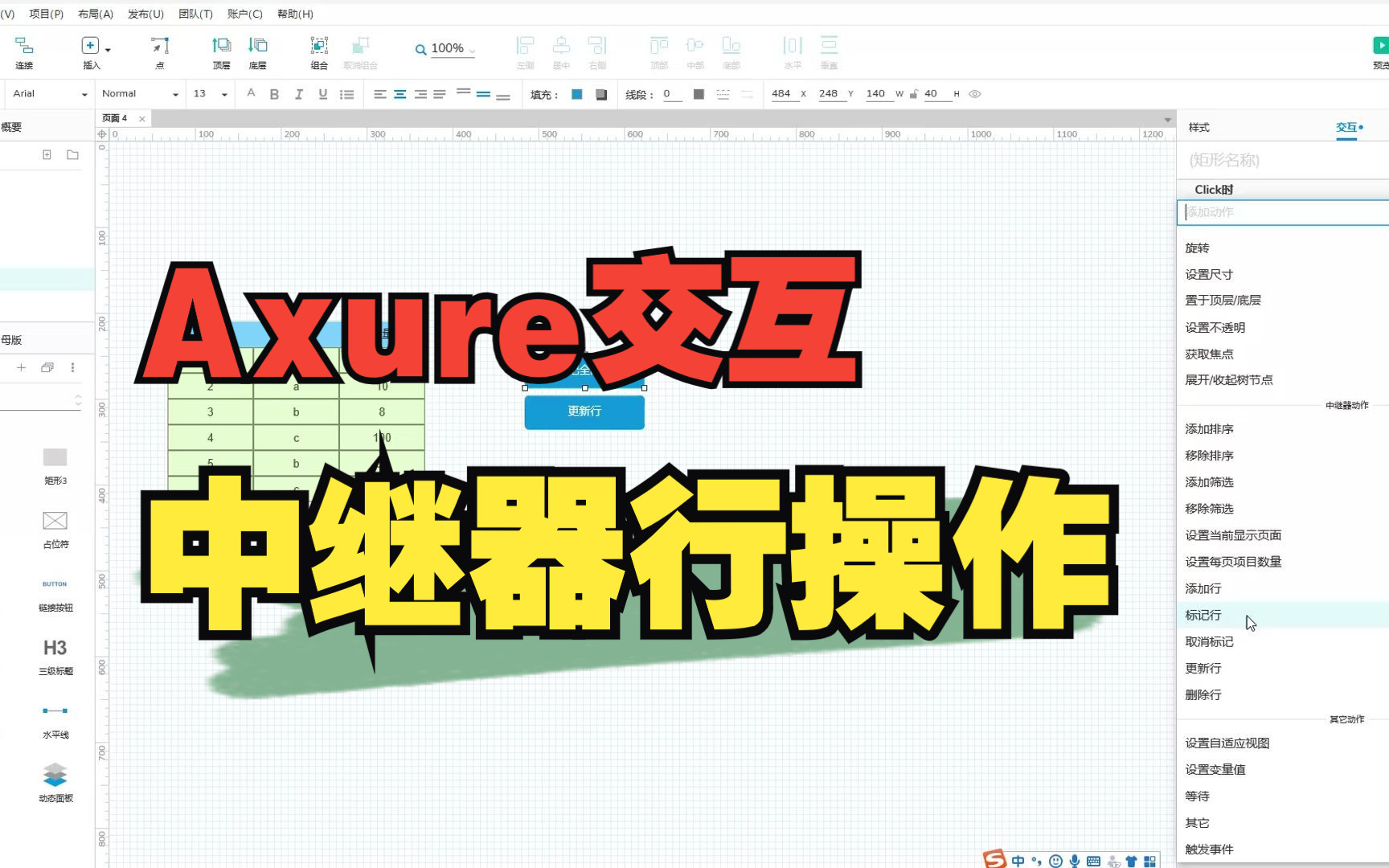Open masters panel more options menu

(x=72, y=367)
